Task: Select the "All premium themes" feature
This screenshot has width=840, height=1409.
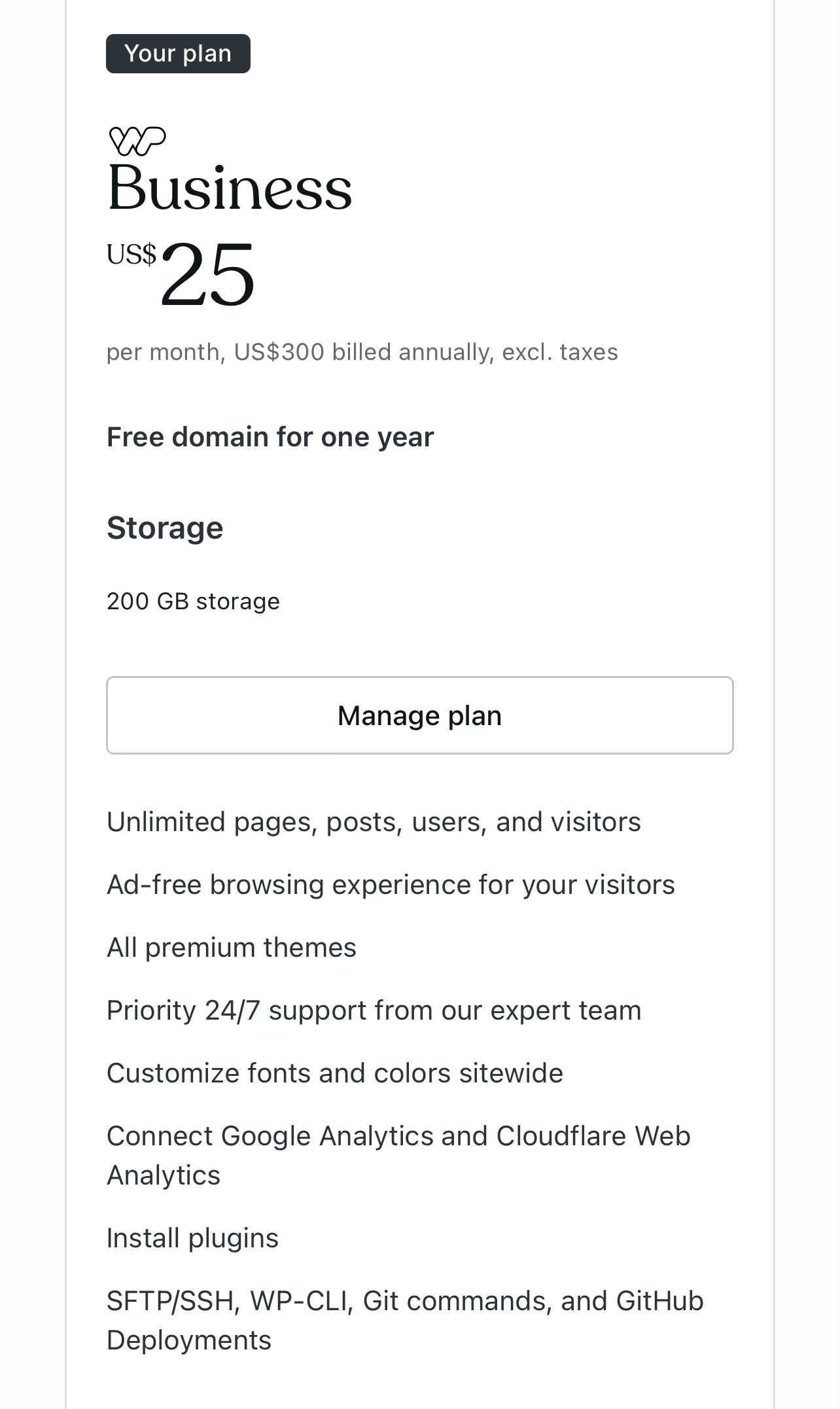Action: click(x=232, y=948)
